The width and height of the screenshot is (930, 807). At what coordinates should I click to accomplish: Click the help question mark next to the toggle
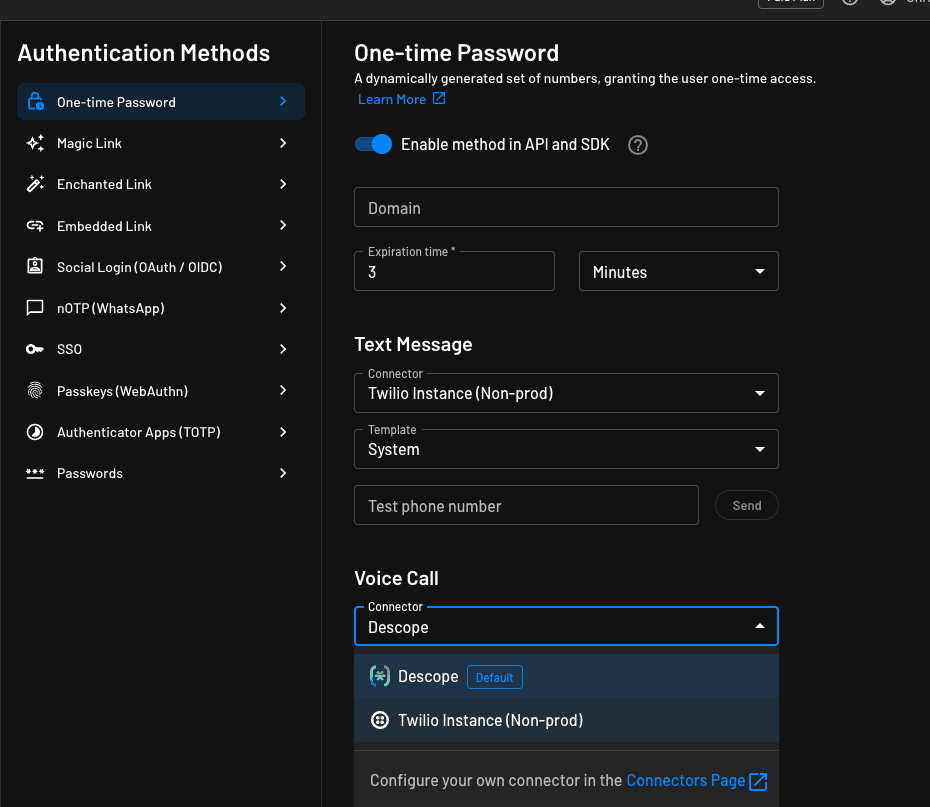(637, 144)
